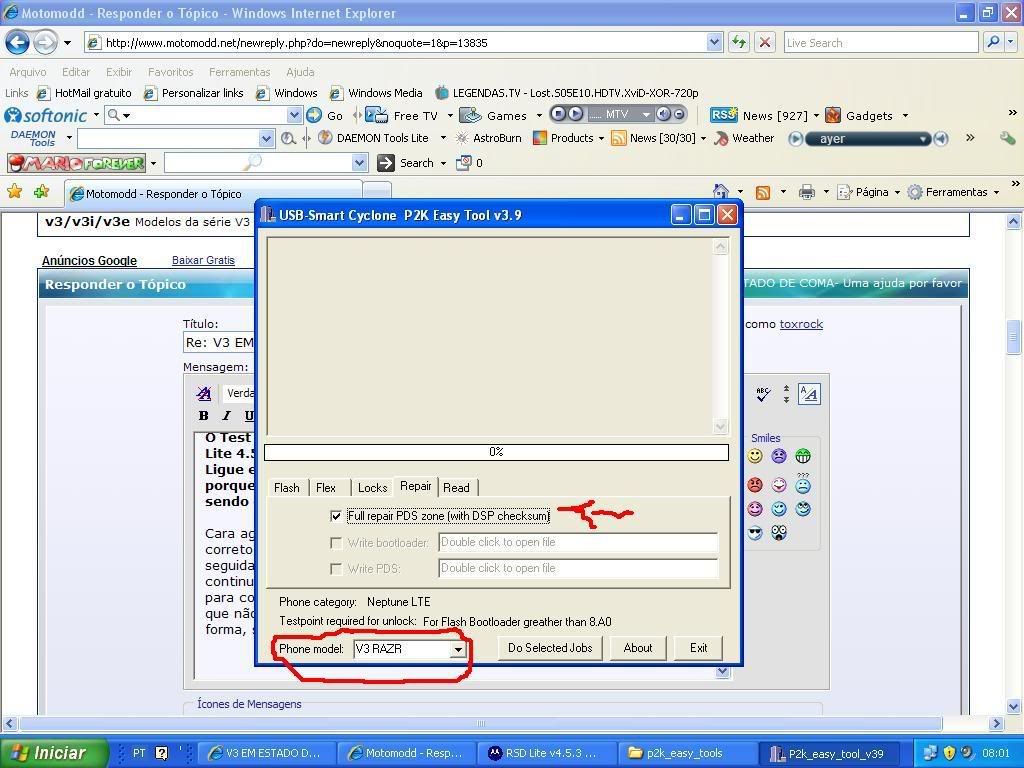Insert the angry red smiley
The image size is (1024, 768).
click(x=755, y=485)
